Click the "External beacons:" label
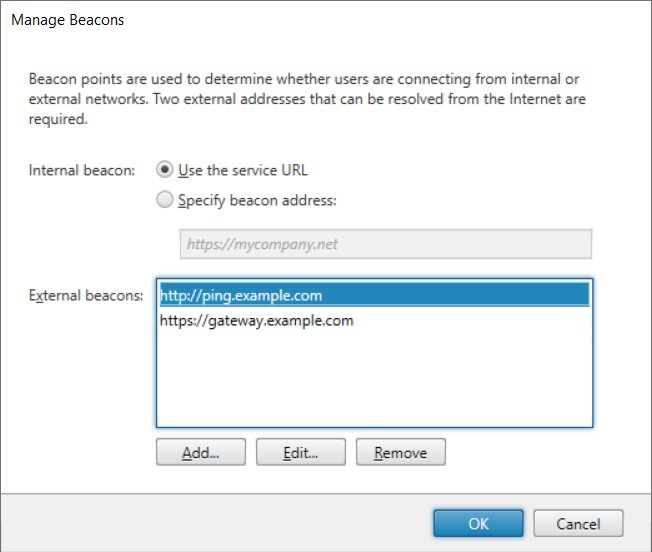This screenshot has width=652, height=552. coord(86,296)
